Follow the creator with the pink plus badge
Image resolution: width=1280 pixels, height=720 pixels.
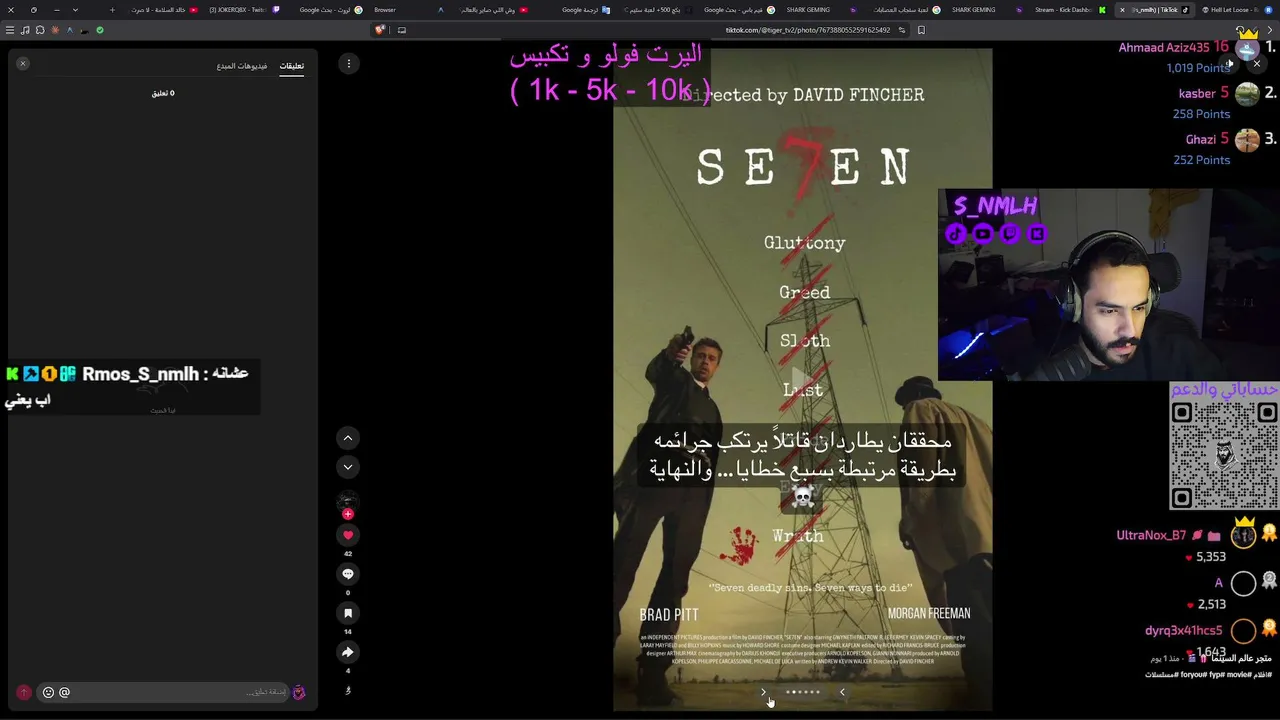348,514
